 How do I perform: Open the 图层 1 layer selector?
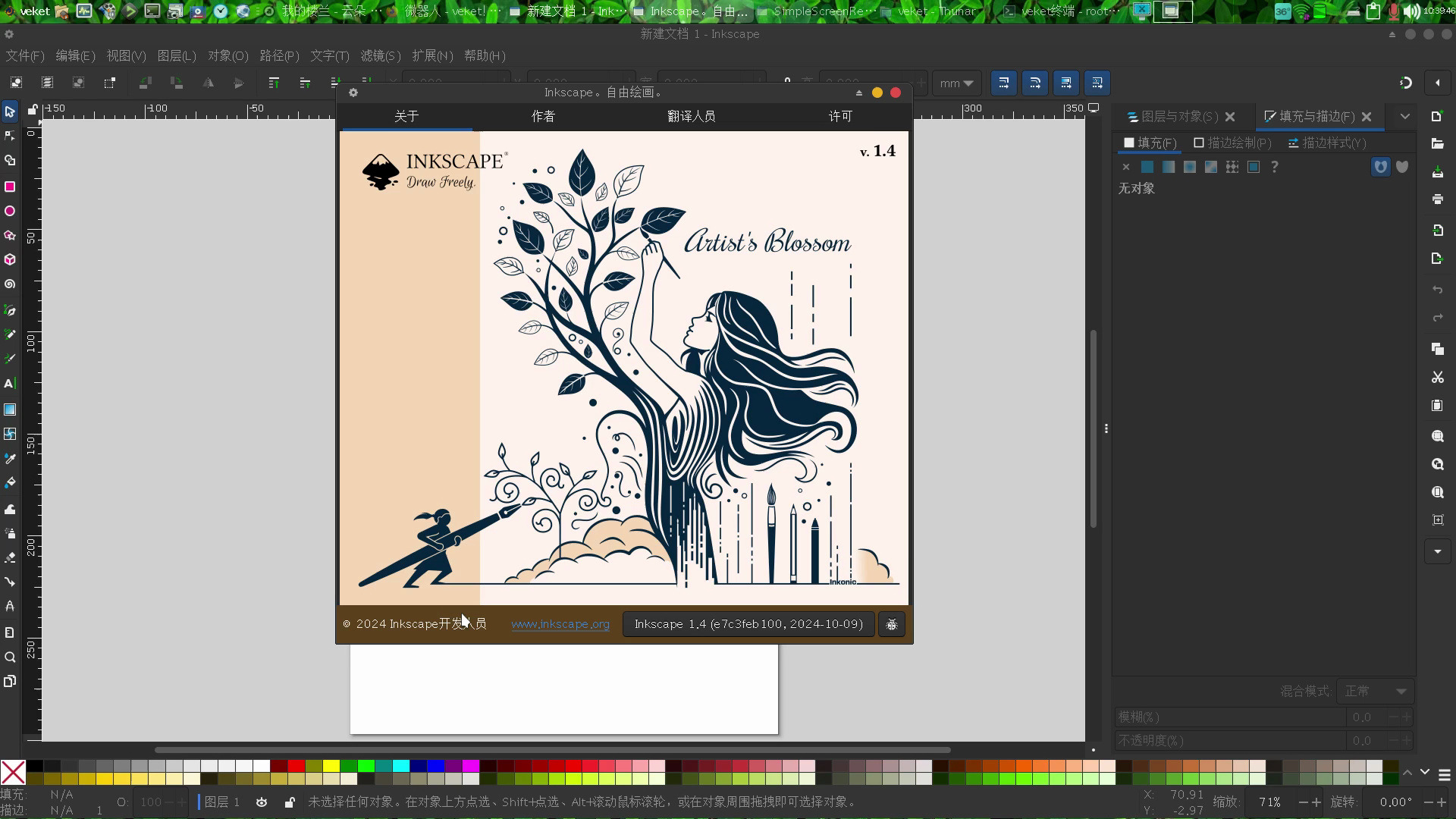(x=222, y=802)
